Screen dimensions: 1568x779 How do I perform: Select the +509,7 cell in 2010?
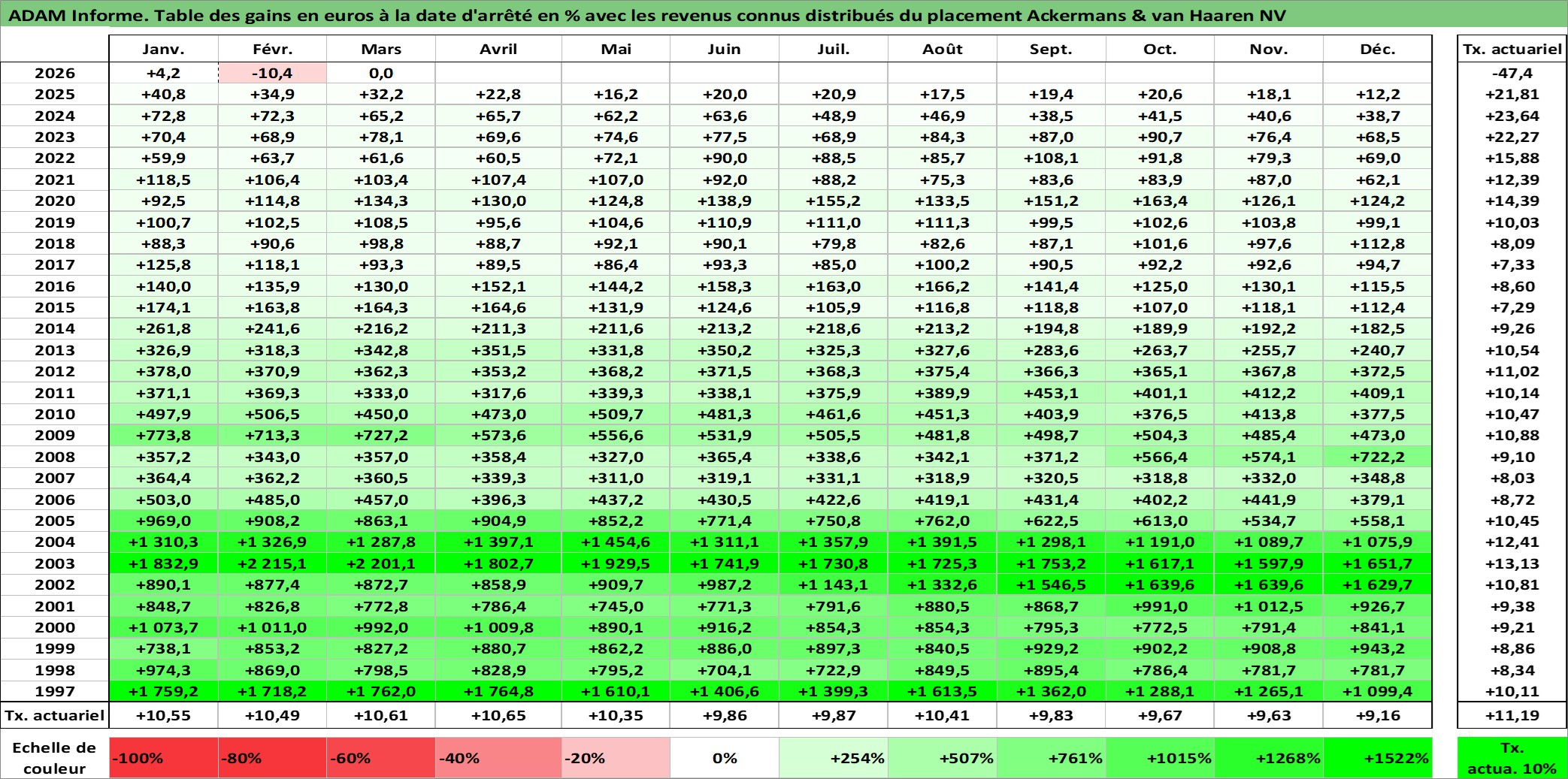click(616, 414)
